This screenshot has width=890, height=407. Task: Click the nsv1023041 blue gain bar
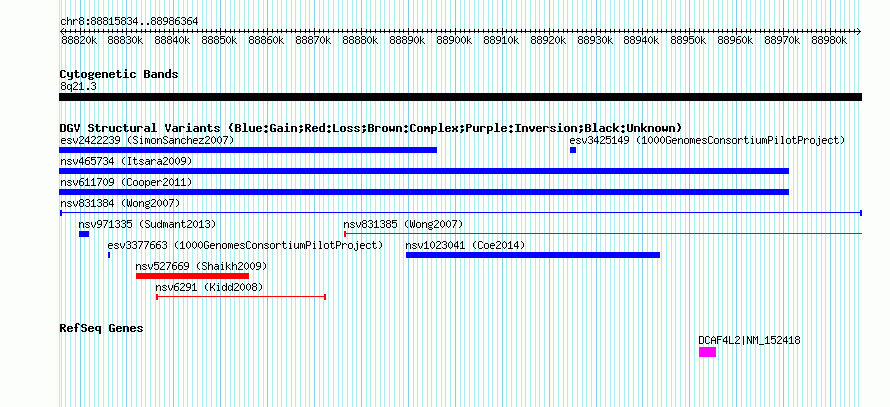533,255
